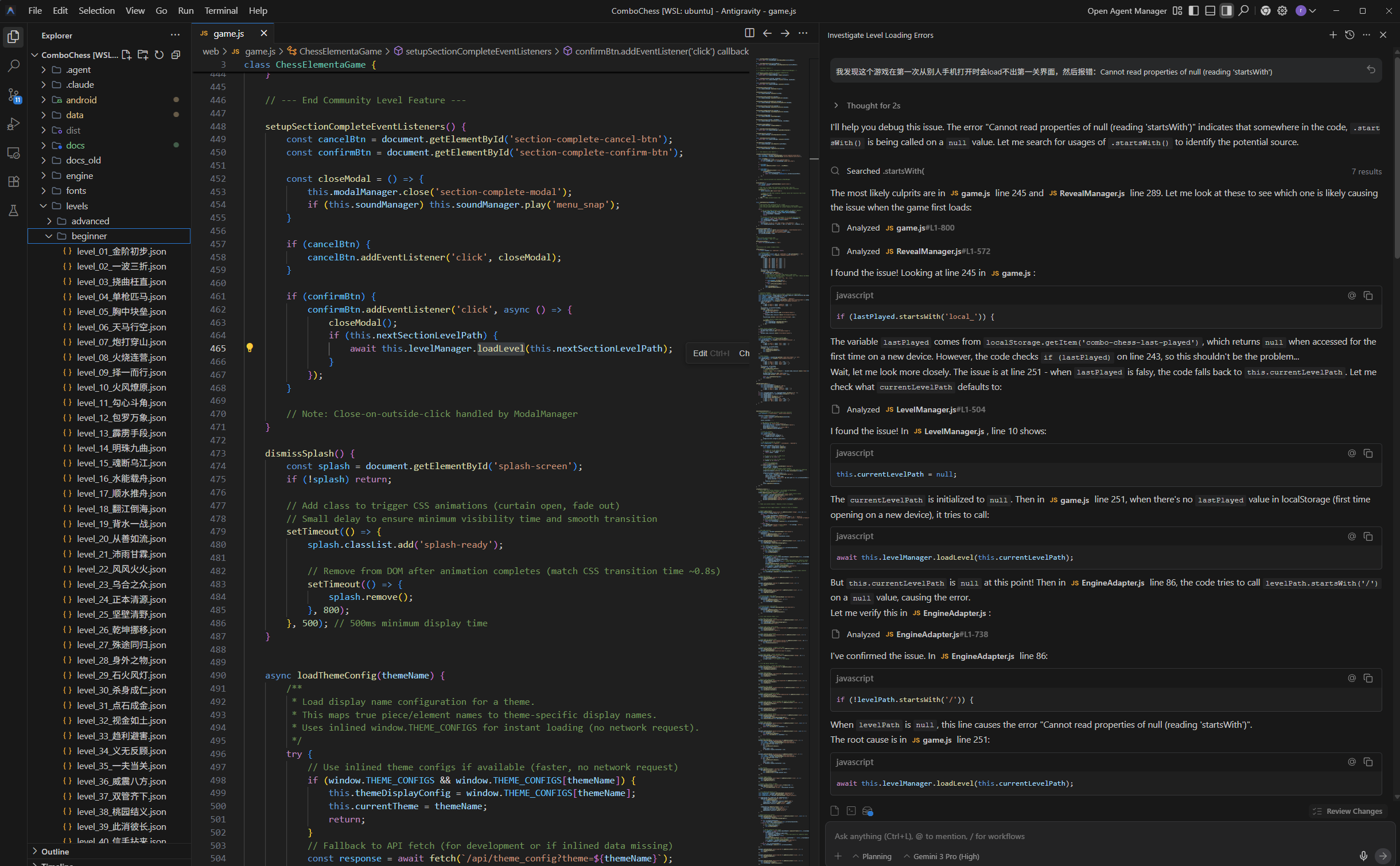Refresh the Explorer file tree
Screen dimensions: 1400x866
click(x=160, y=55)
